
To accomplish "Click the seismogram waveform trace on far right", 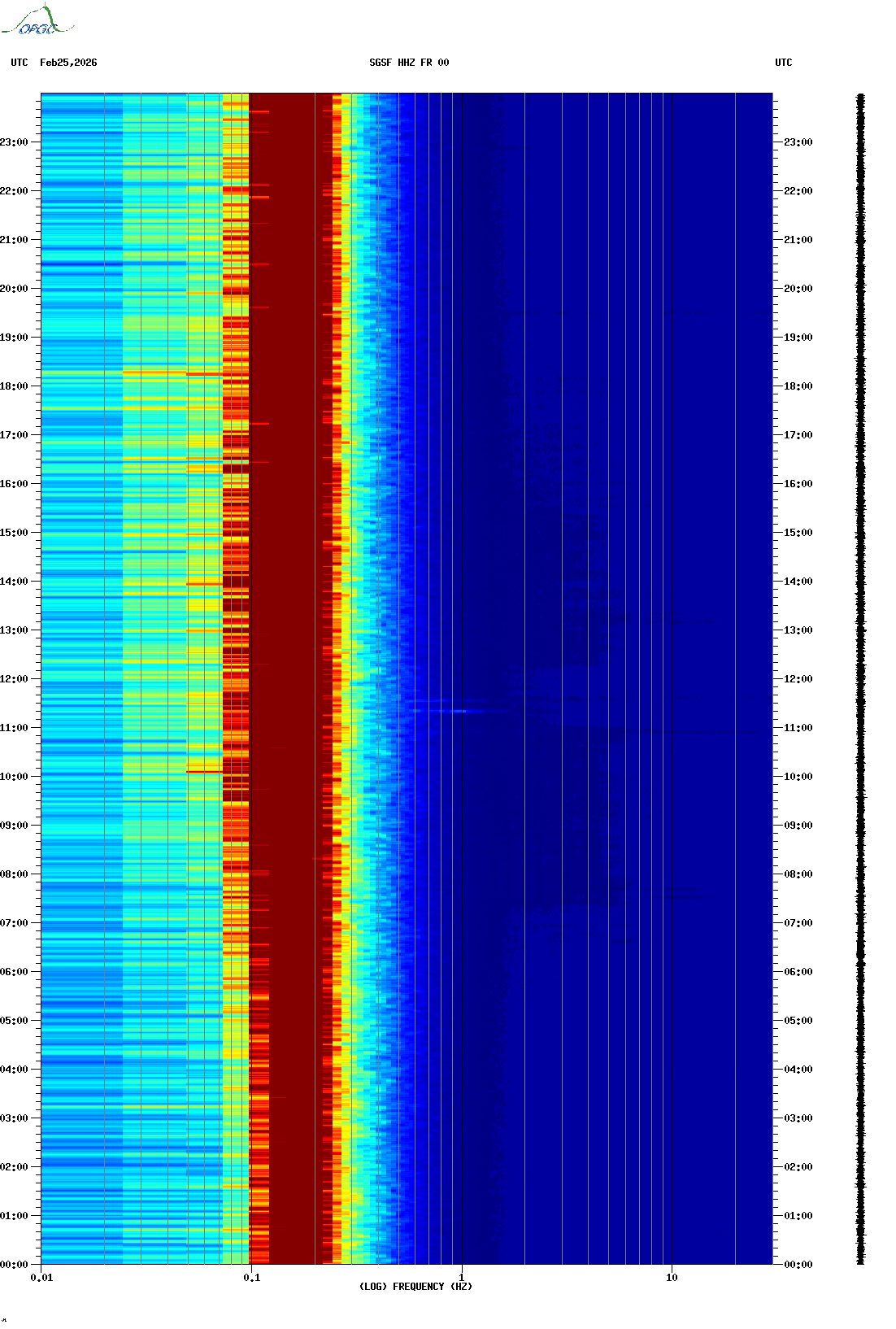I will pos(860,679).
